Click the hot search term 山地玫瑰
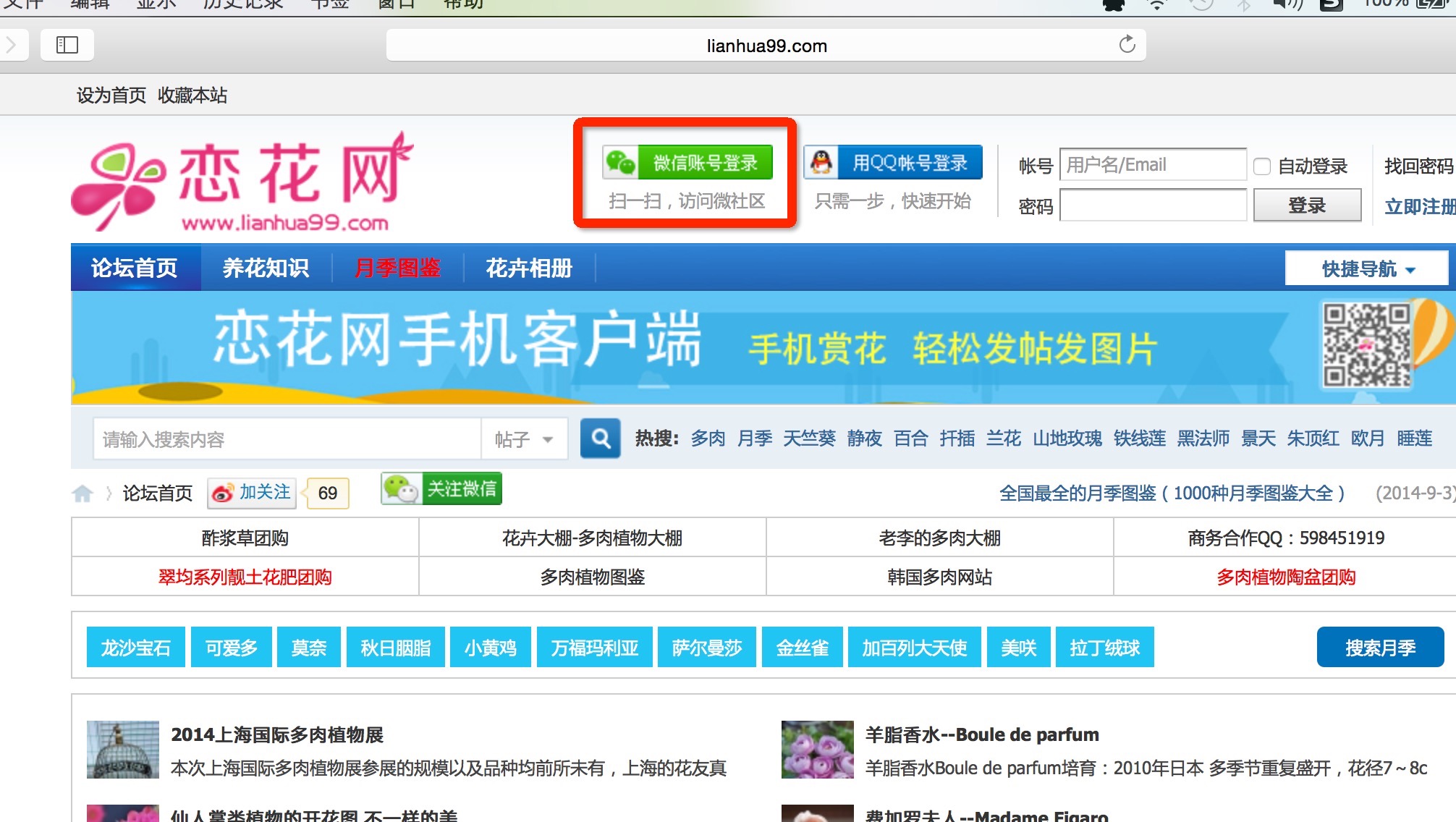This screenshot has width=1456, height=822. click(x=1067, y=438)
